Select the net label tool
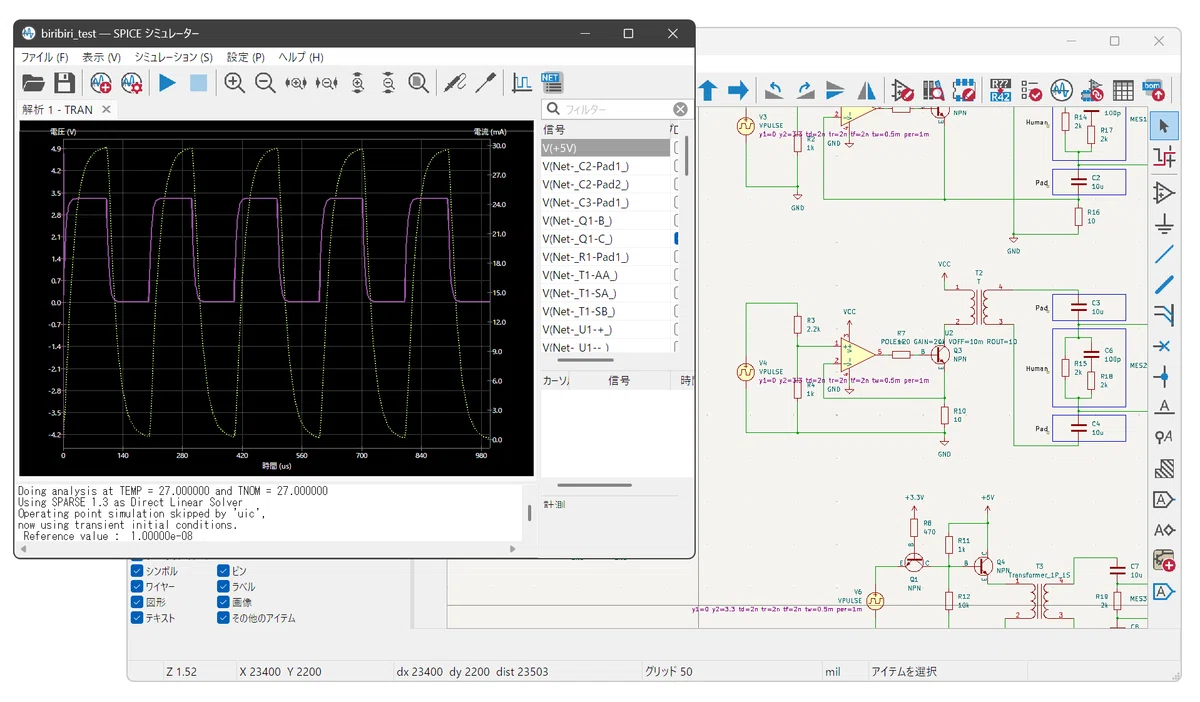The width and height of the screenshot is (1200, 702). tap(1164, 407)
